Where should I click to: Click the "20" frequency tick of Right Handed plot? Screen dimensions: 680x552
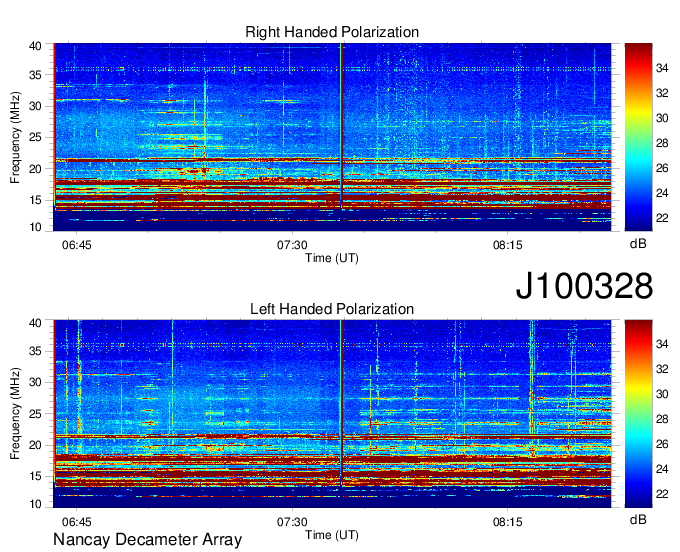pos(35,169)
